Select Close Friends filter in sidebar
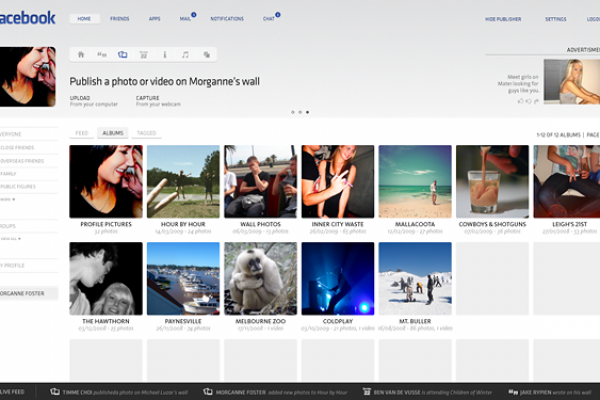Viewport: 600px width, 400px height. coord(17,148)
